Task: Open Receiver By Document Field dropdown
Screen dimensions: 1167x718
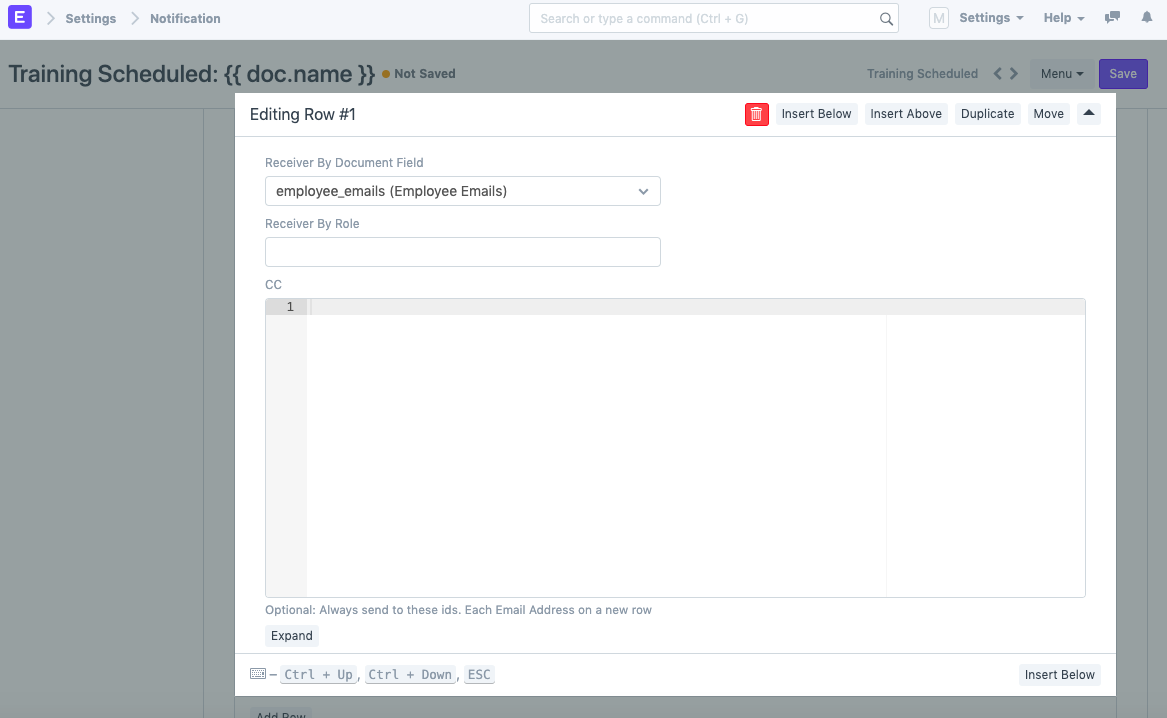Action: coord(462,191)
